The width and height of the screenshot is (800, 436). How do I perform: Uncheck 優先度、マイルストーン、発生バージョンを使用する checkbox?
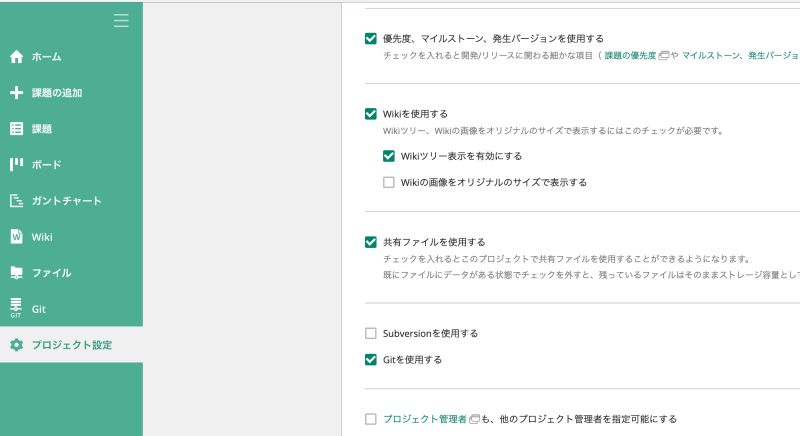[371, 39]
